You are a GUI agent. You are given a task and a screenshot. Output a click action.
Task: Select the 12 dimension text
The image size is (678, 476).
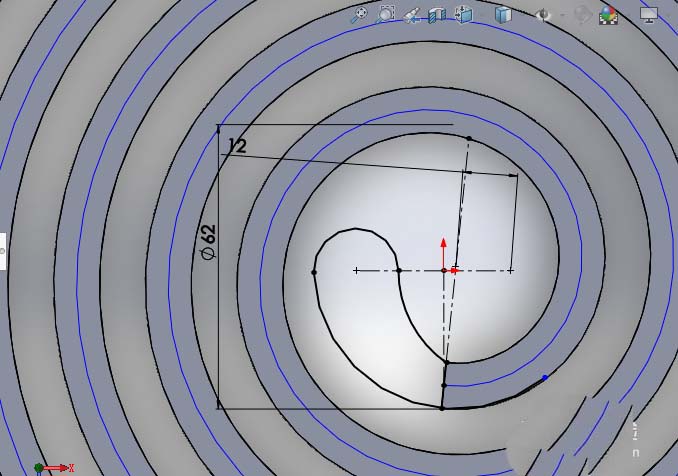237,146
